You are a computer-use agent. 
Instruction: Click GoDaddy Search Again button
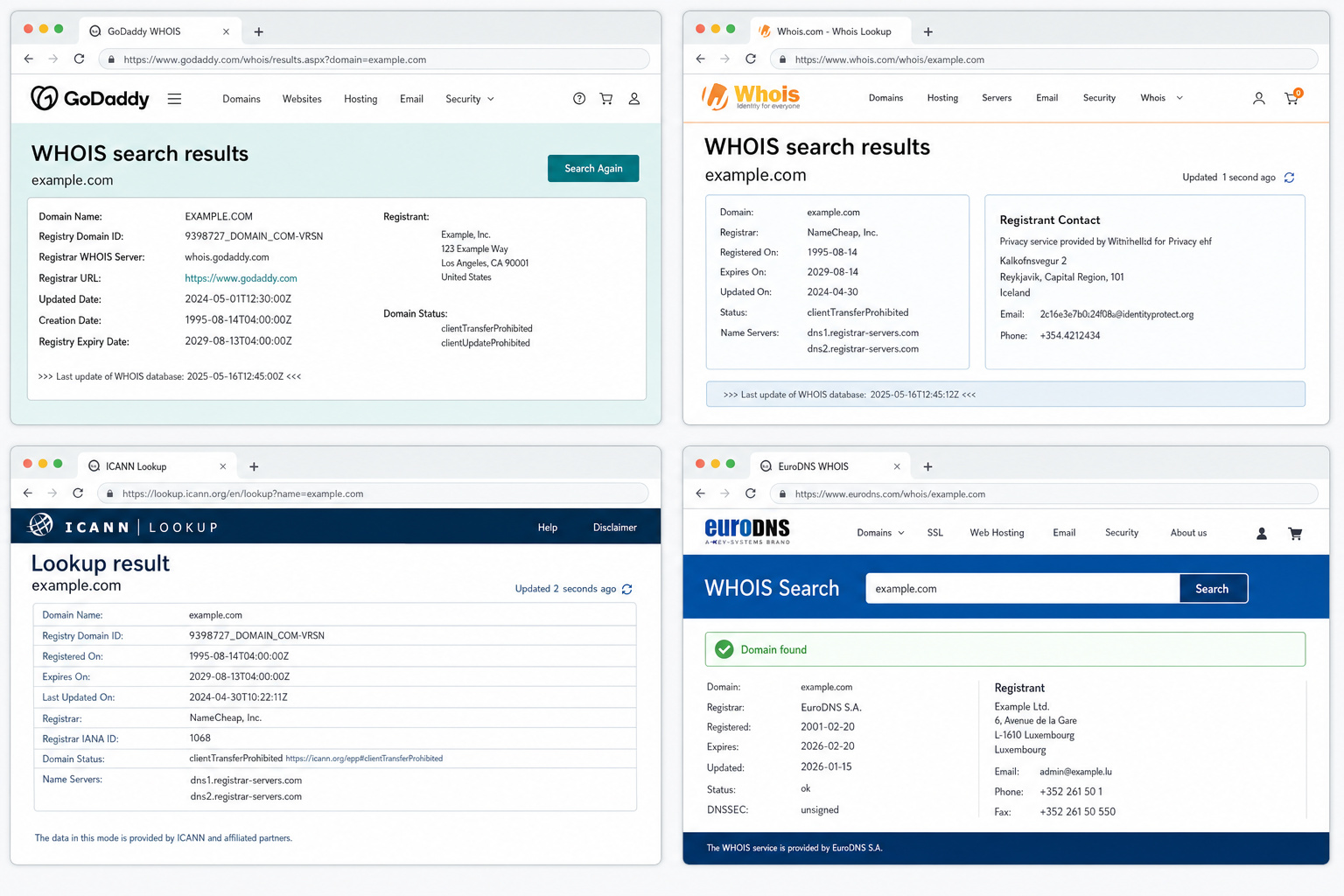(x=593, y=168)
